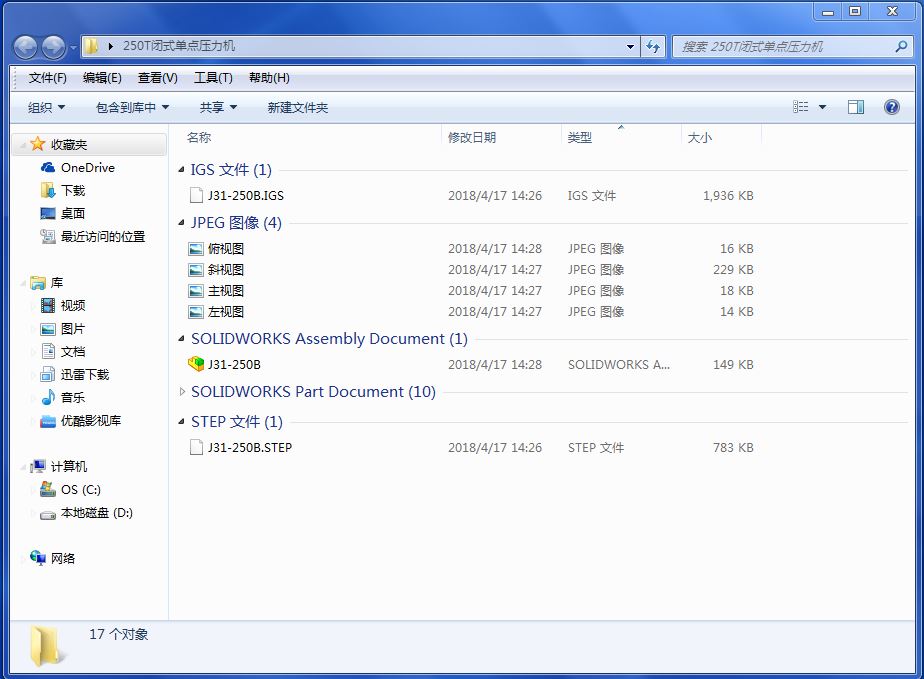Image resolution: width=924 pixels, height=679 pixels.
Task: Open the 工具(T) menu
Action: coord(213,77)
